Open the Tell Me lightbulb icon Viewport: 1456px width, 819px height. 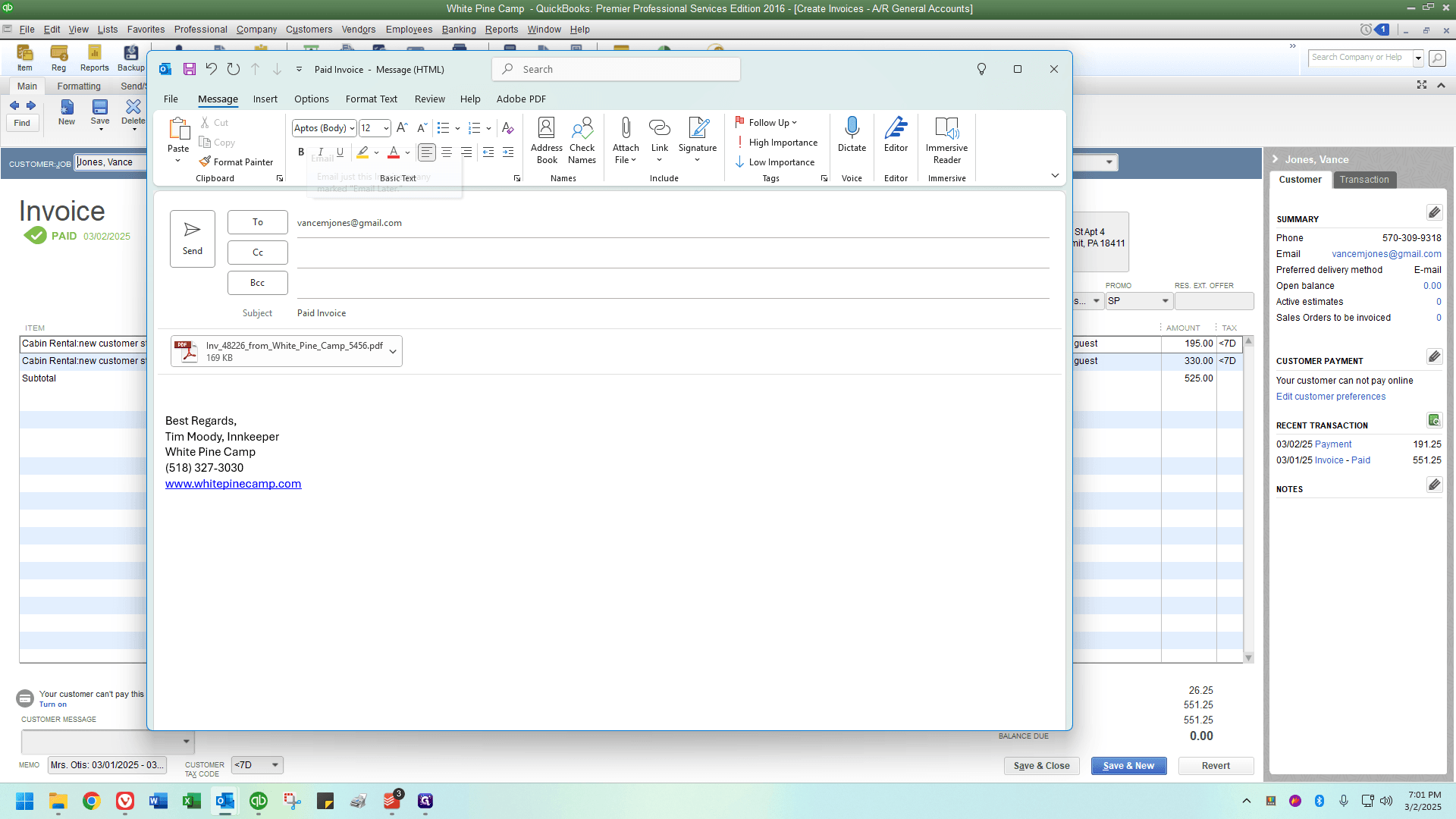point(981,69)
